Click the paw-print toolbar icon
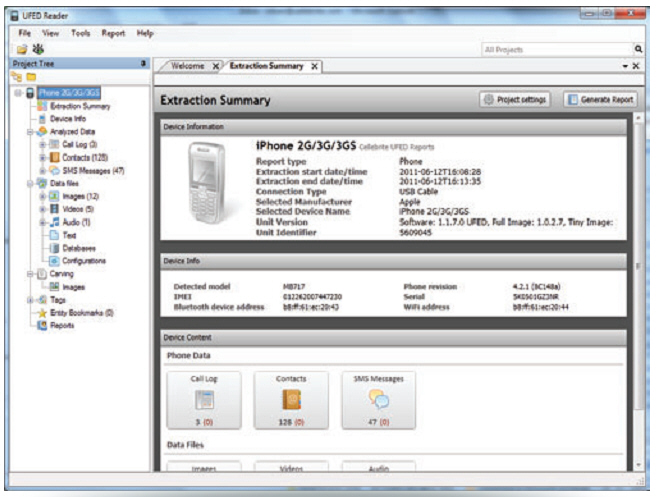 [38, 49]
